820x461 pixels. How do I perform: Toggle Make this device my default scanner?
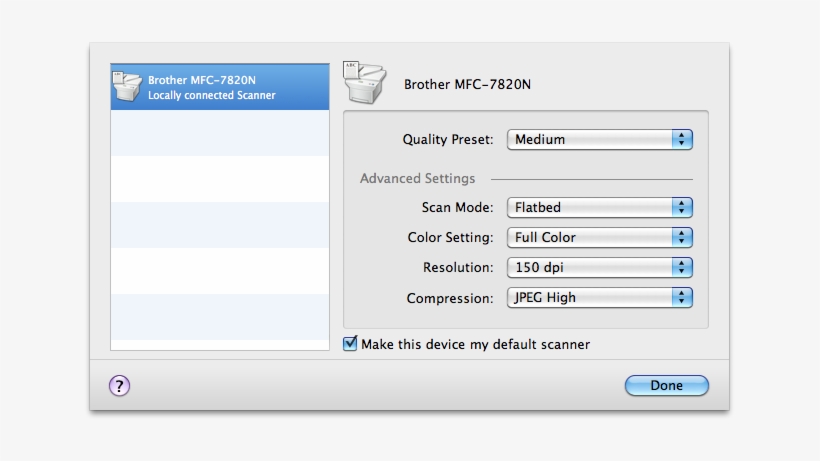(350, 343)
